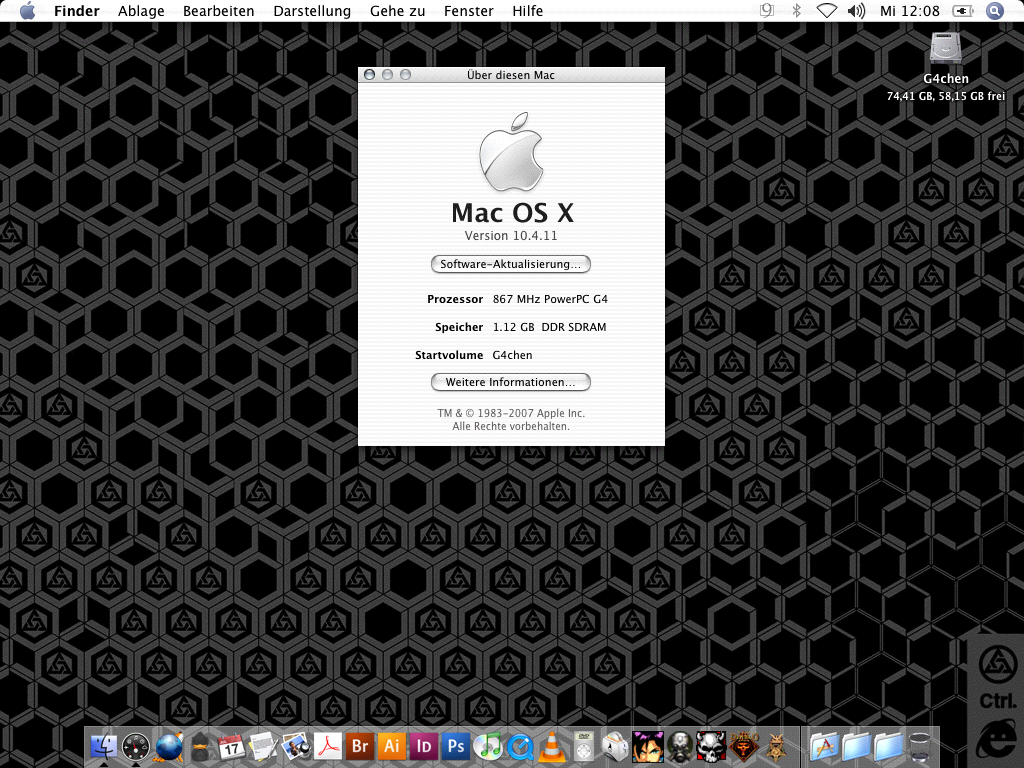Viewport: 1024px width, 768px height.
Task: Click the Software-Aktualisierung… button
Action: (511, 264)
